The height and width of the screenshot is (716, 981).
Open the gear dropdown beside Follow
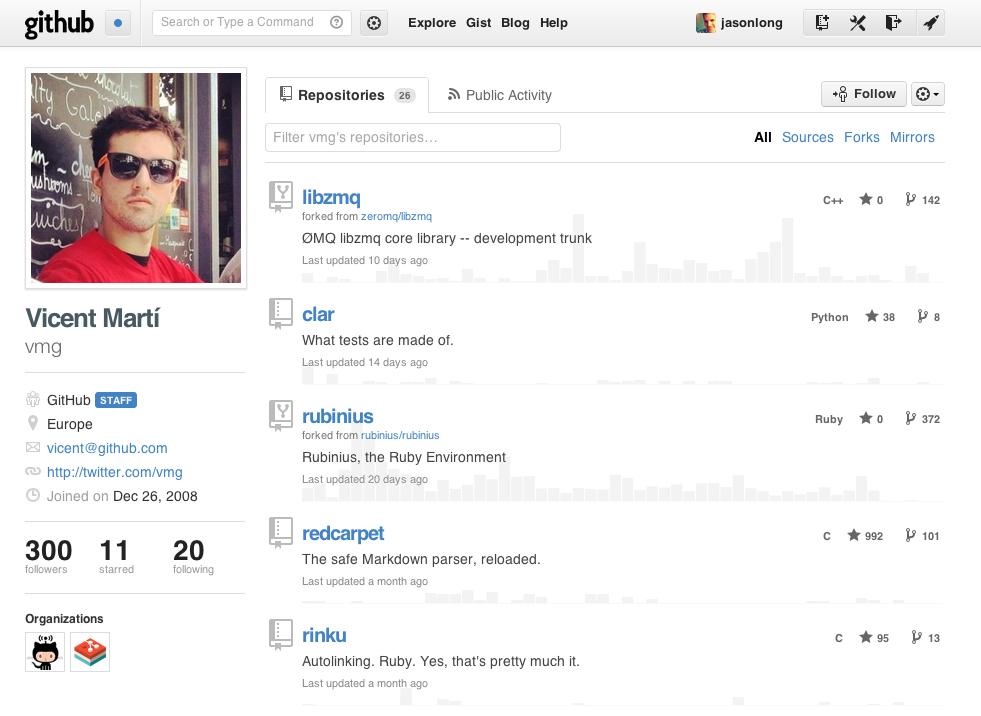[x=928, y=94]
